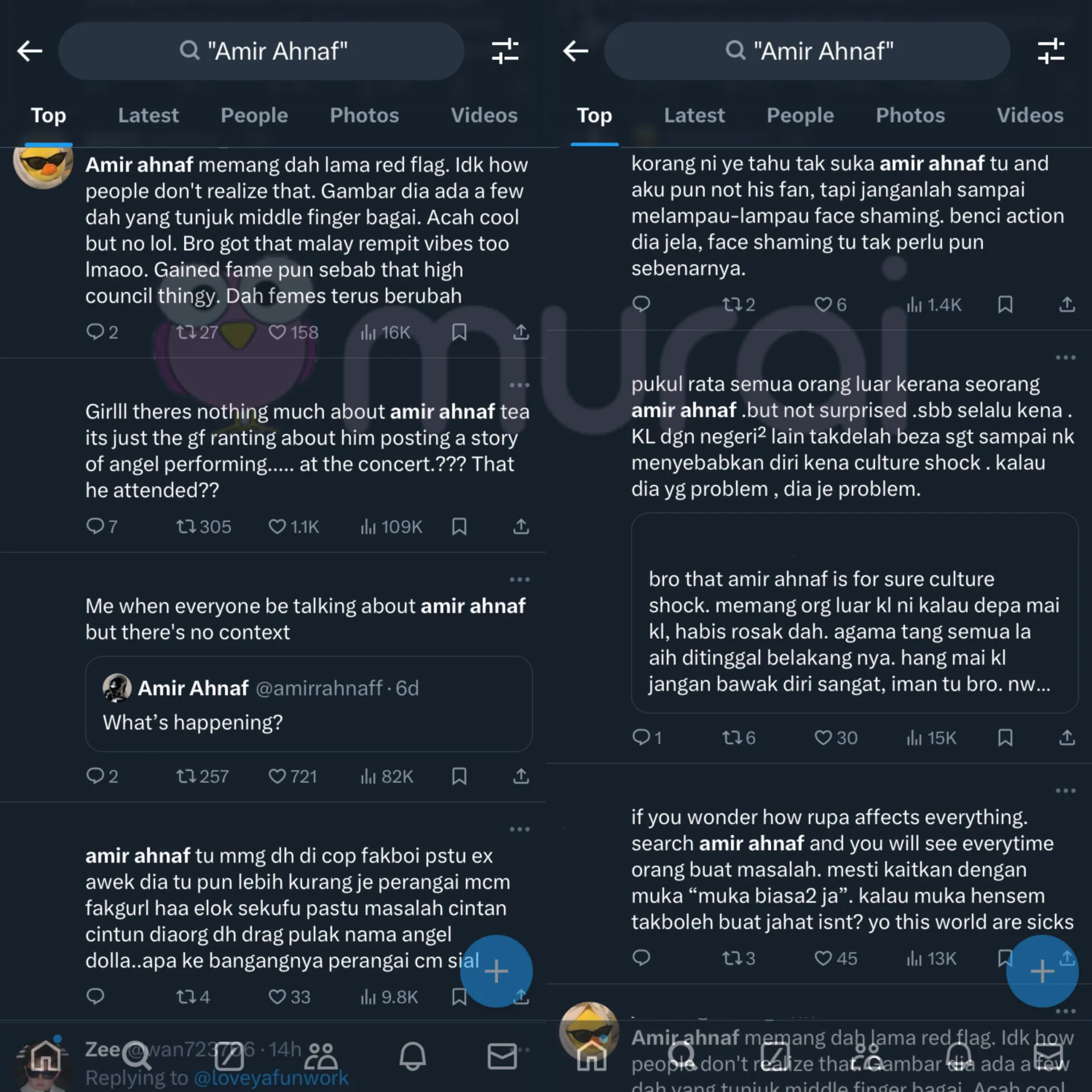Screen dimensions: 1092x1092
Task: Open messages envelope in left bottom bar
Action: tap(502, 1056)
